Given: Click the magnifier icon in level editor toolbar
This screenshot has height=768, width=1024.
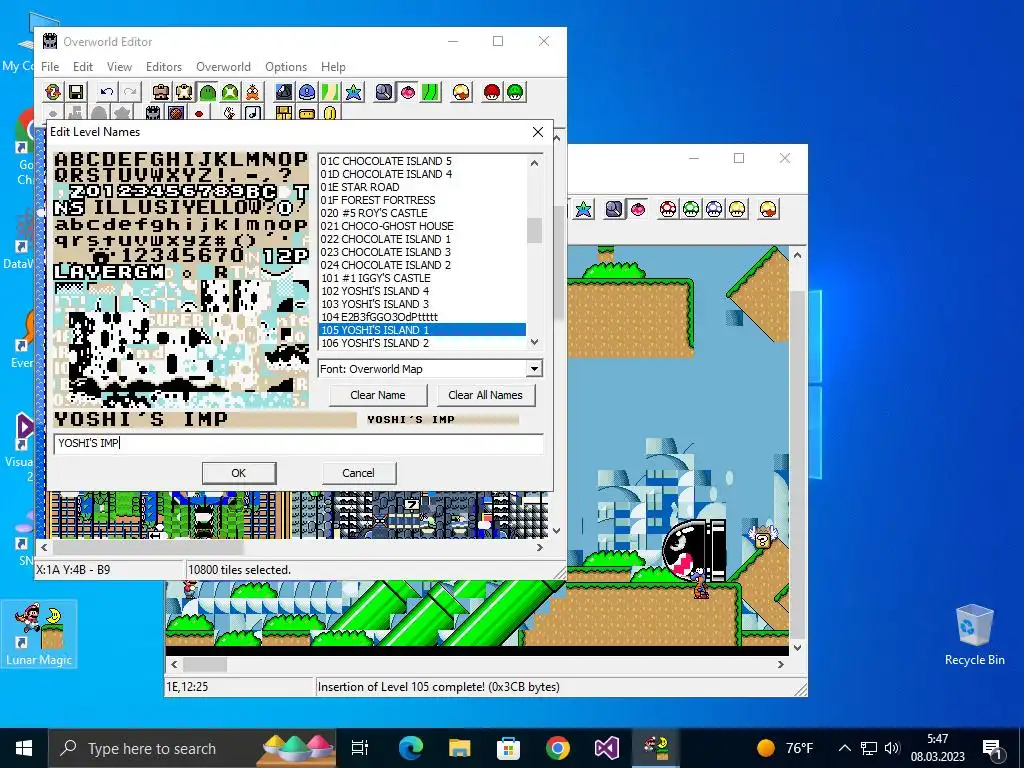Looking at the screenshot, I should [614, 209].
